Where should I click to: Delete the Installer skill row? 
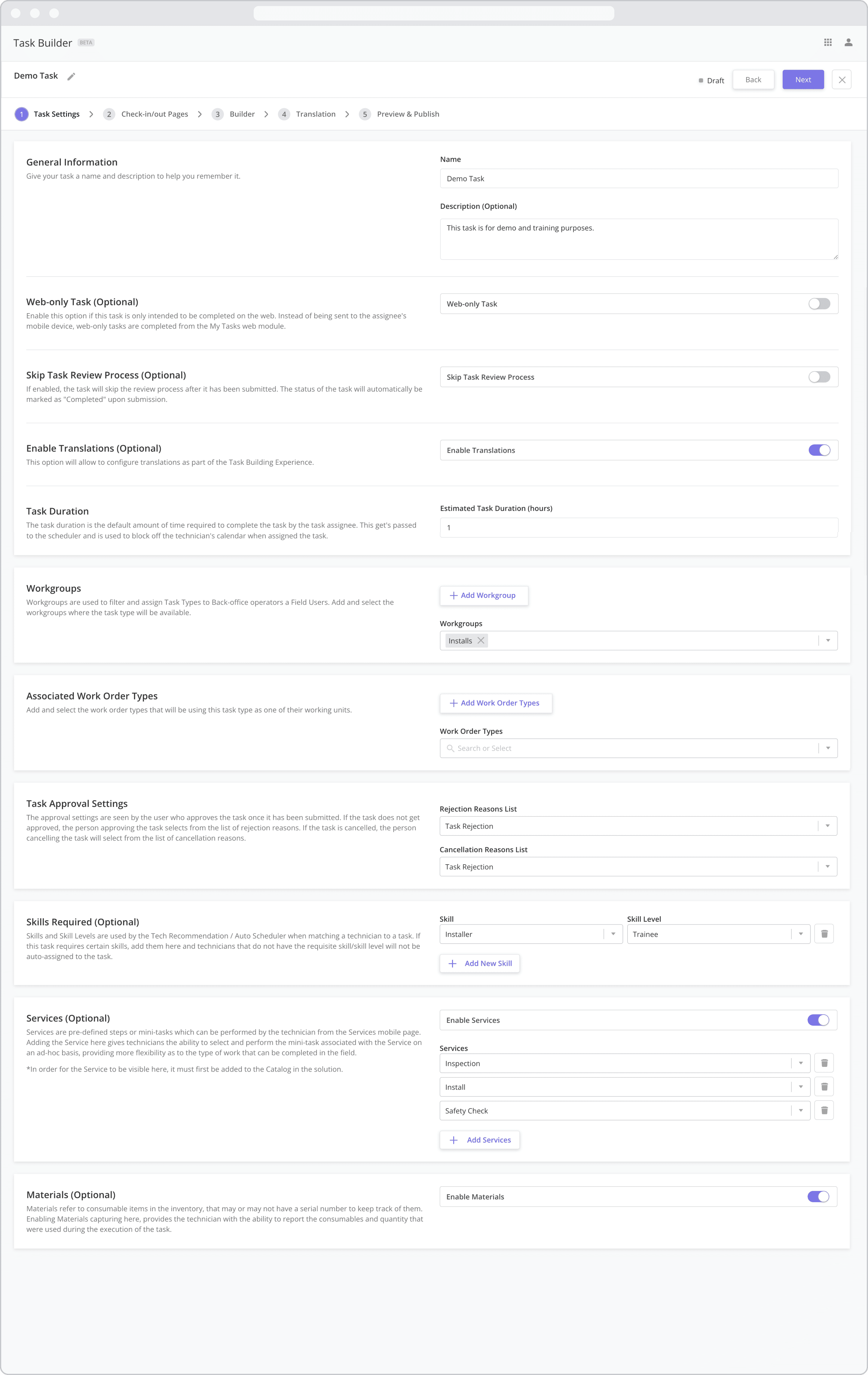(824, 934)
